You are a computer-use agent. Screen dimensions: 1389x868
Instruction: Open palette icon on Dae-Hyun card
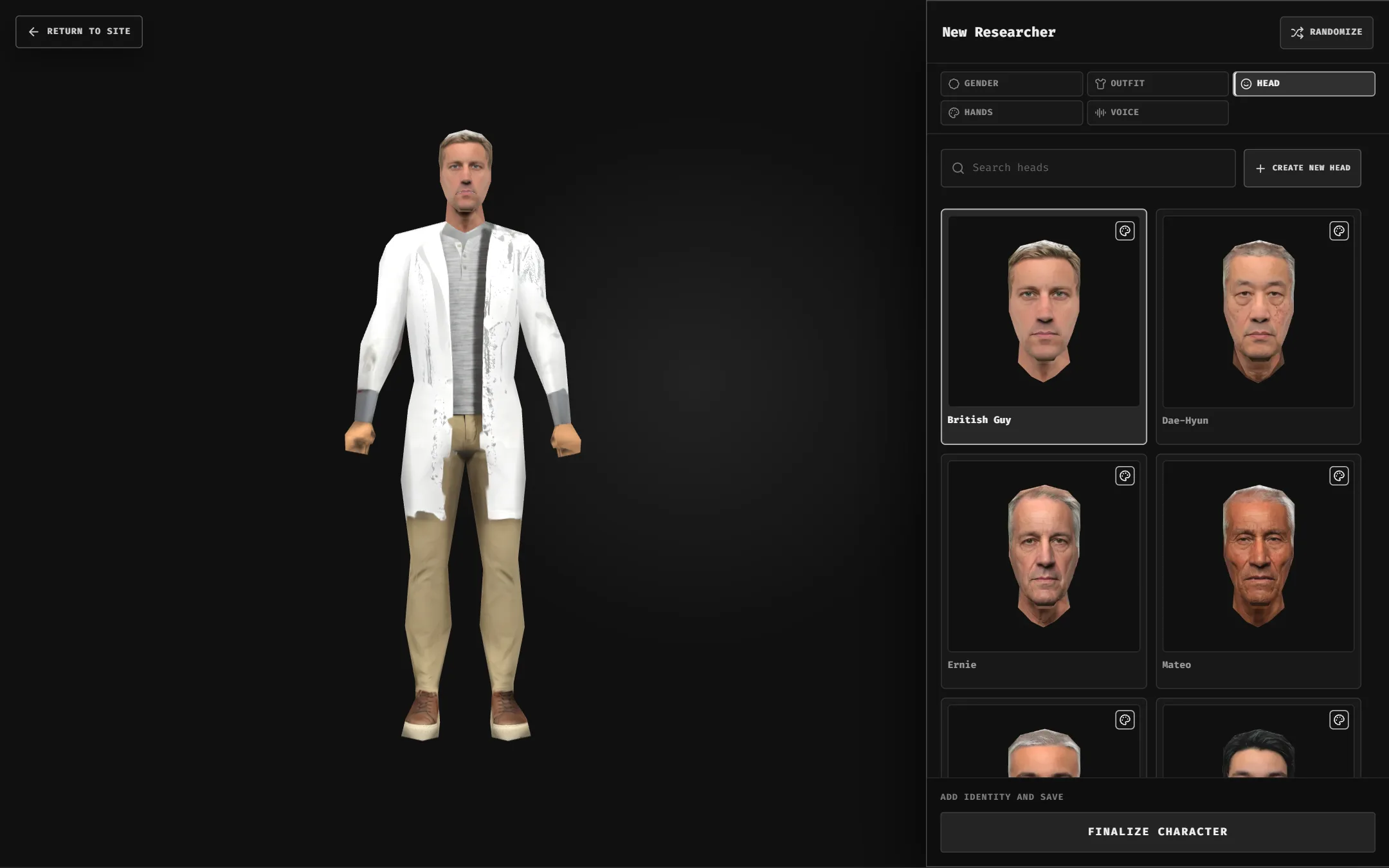pyautogui.click(x=1339, y=231)
